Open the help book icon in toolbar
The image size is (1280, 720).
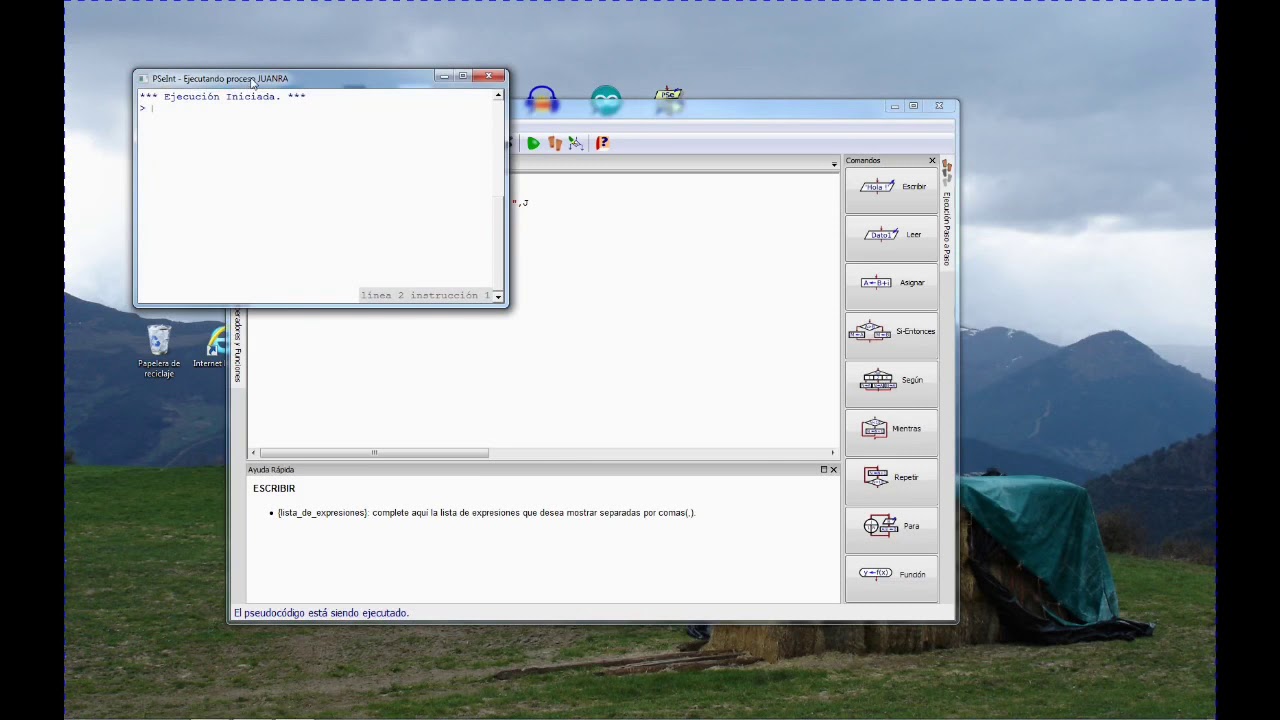pos(602,143)
